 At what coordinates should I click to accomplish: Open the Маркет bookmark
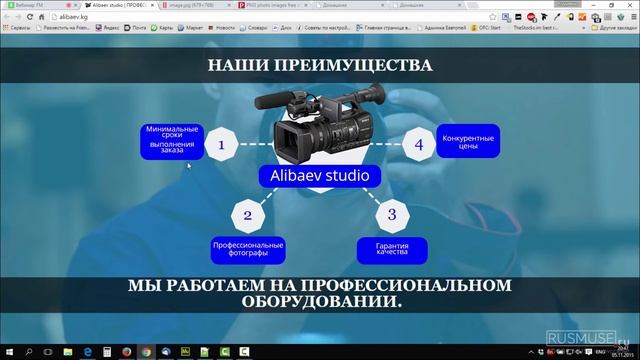(x=190, y=28)
